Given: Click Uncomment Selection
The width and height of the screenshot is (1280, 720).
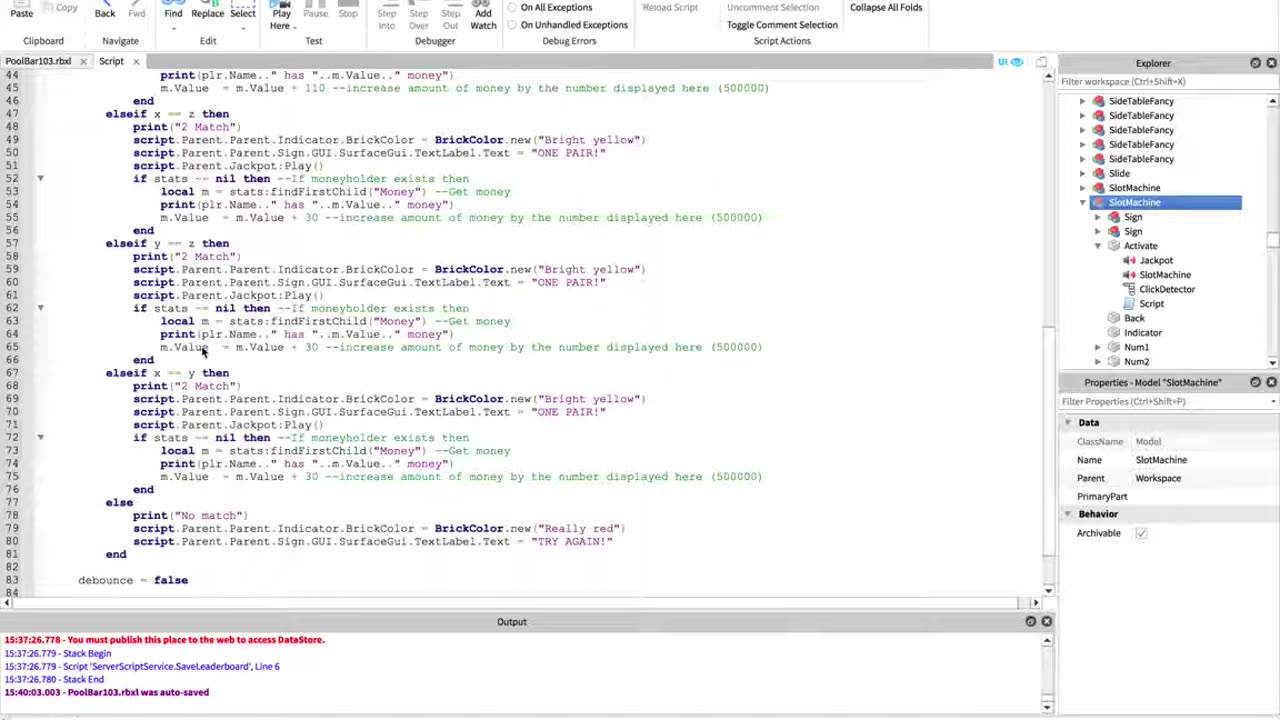Looking at the screenshot, I should click(773, 8).
